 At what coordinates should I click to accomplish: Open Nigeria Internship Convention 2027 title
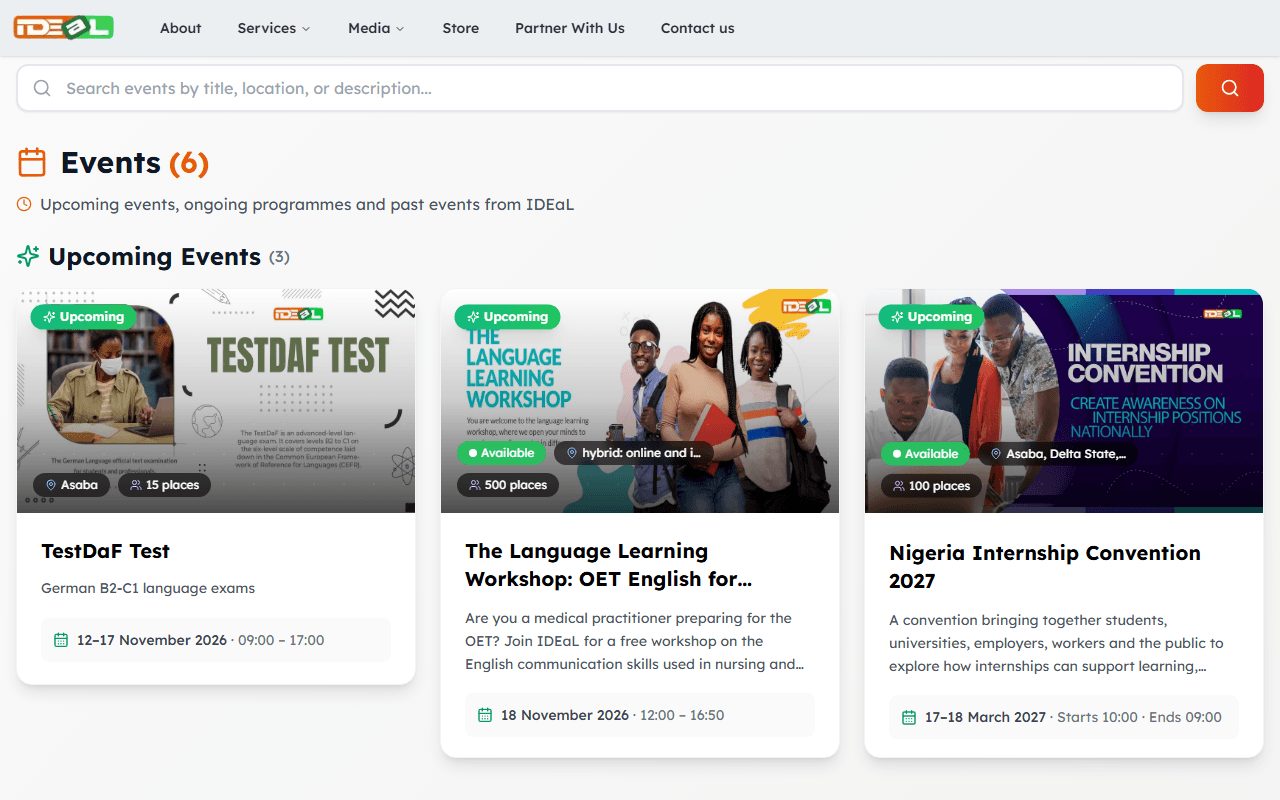click(1045, 567)
